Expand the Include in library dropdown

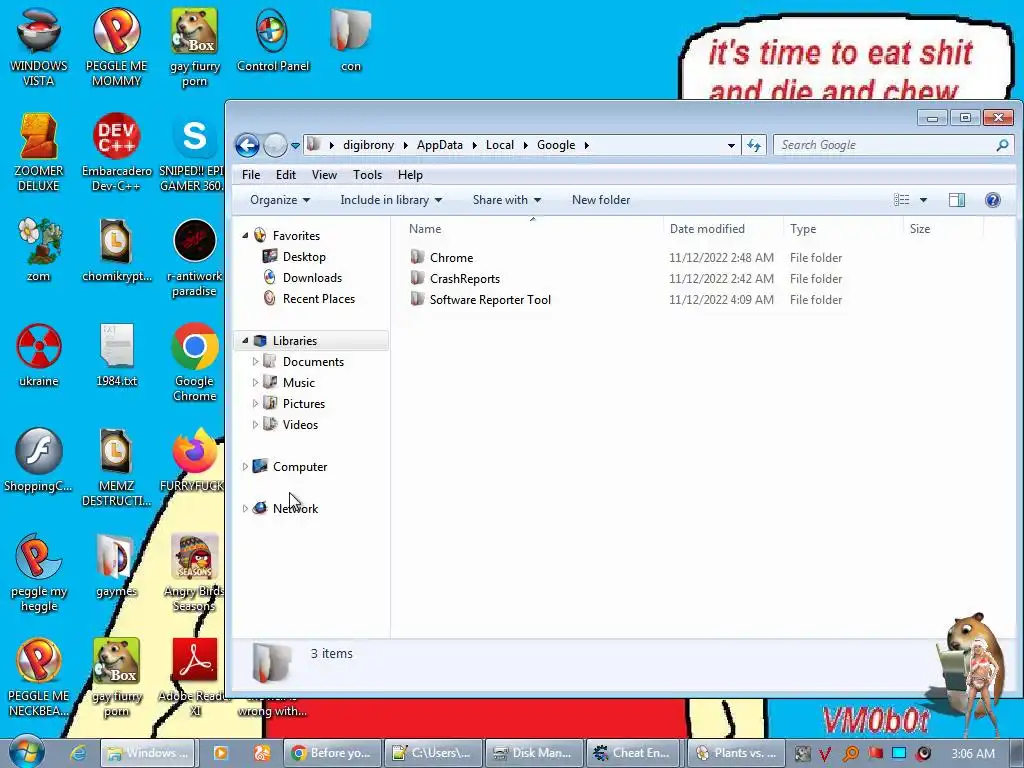391,200
